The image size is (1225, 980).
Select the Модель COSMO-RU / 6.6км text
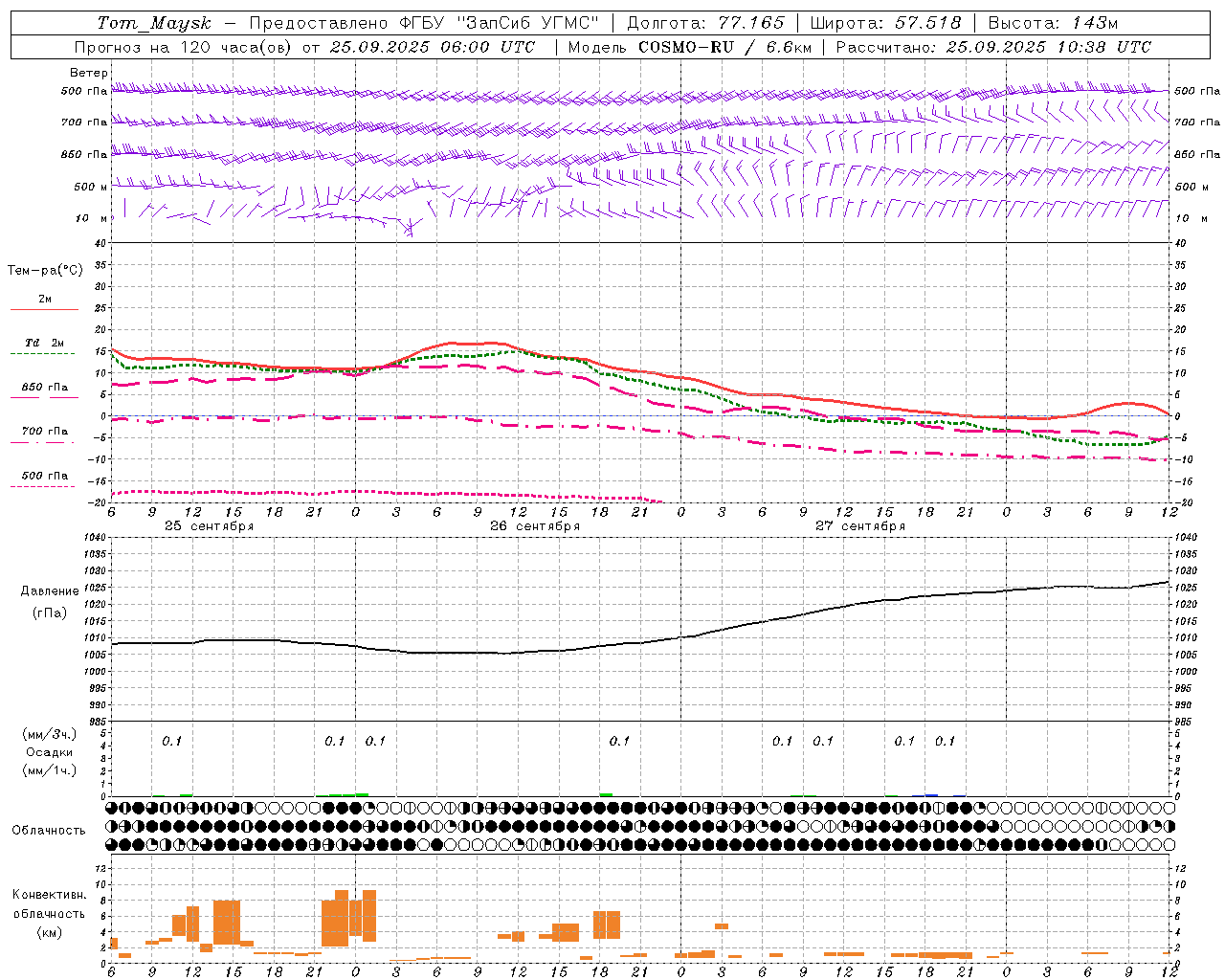click(x=690, y=47)
